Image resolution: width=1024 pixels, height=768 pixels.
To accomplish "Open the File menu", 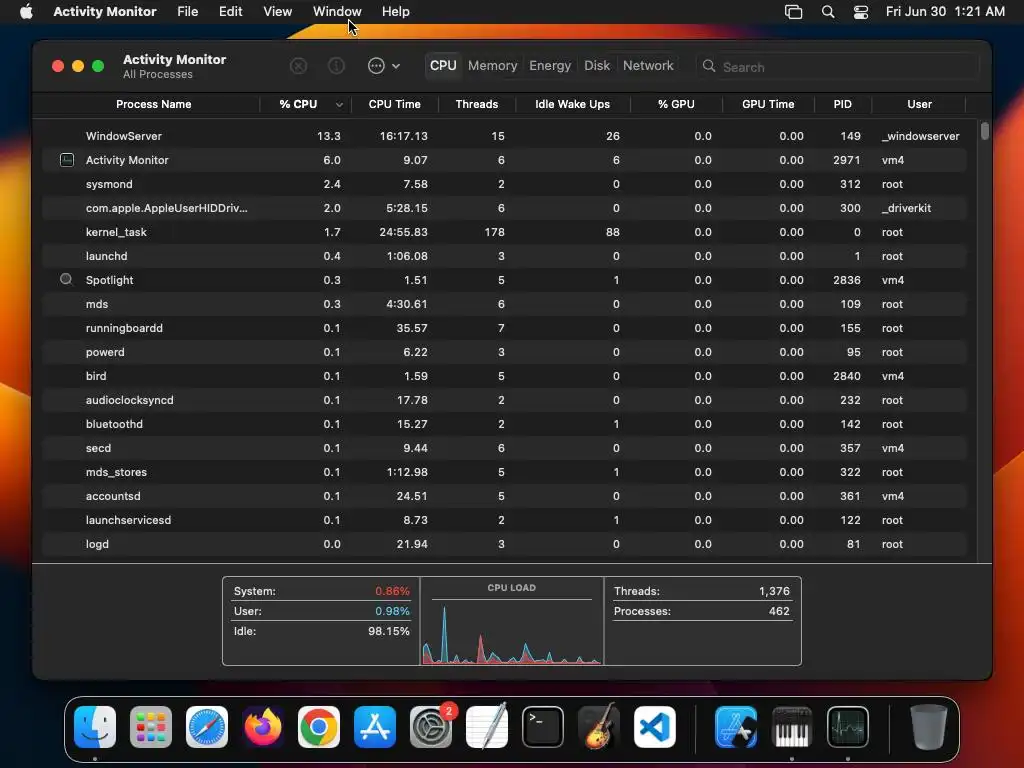I will click(x=187, y=12).
